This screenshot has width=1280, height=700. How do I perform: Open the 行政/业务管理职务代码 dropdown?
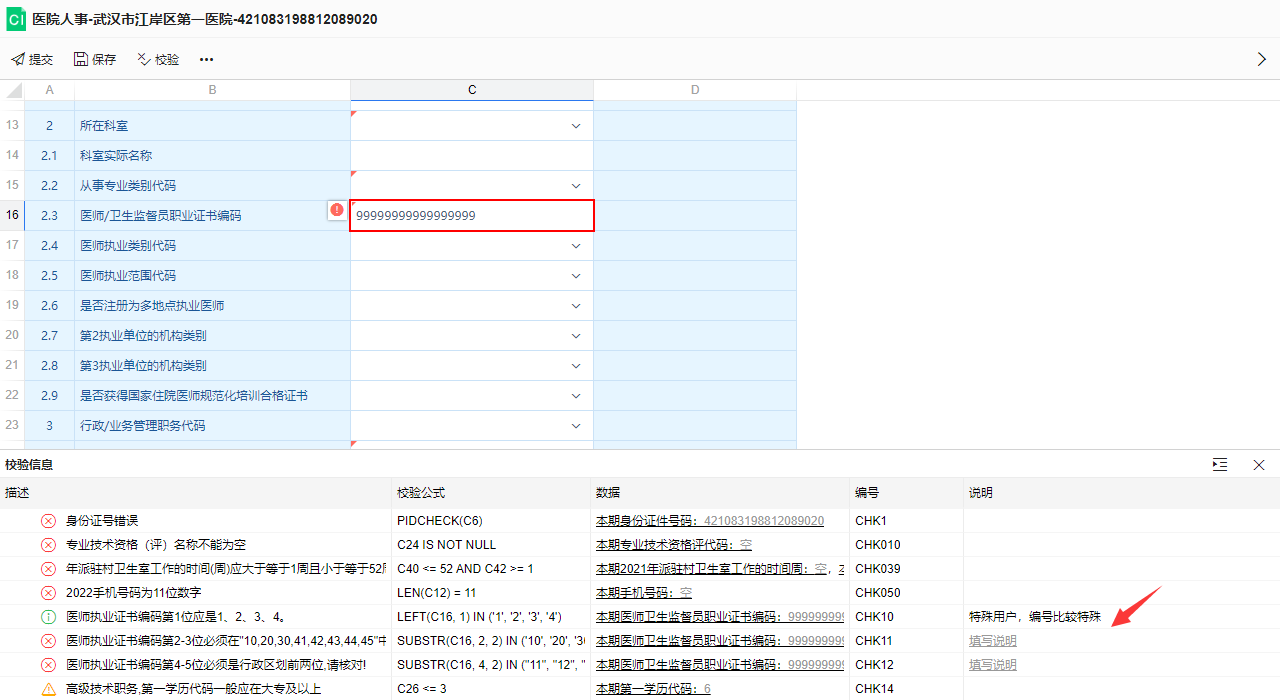(576, 426)
